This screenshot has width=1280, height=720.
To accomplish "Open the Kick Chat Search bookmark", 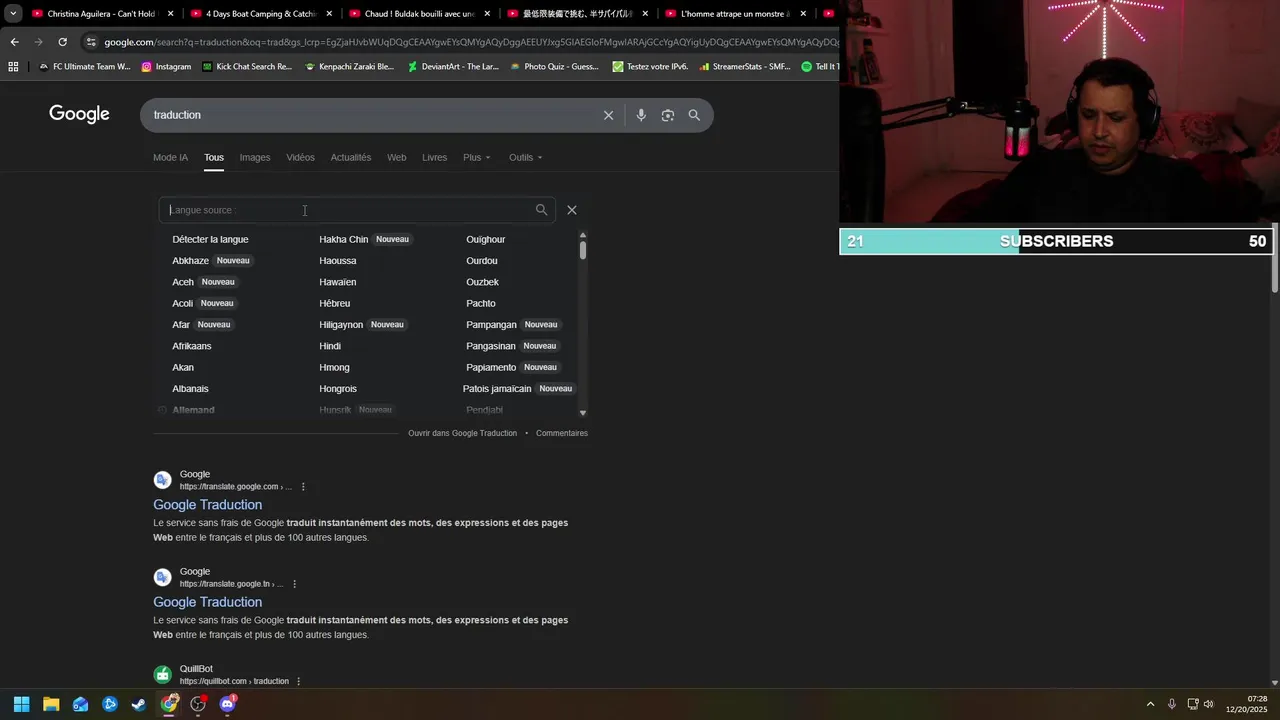I will click(247, 67).
